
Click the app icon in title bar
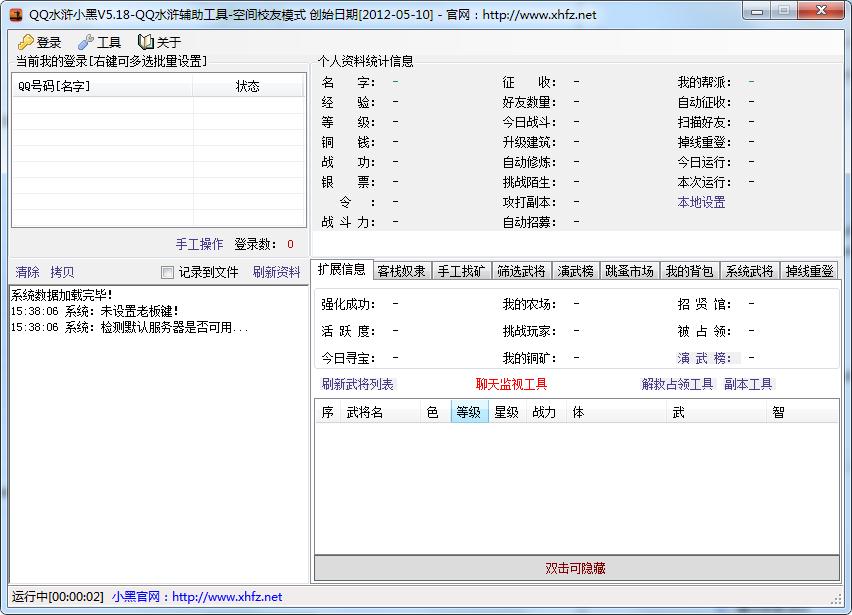click(x=15, y=13)
